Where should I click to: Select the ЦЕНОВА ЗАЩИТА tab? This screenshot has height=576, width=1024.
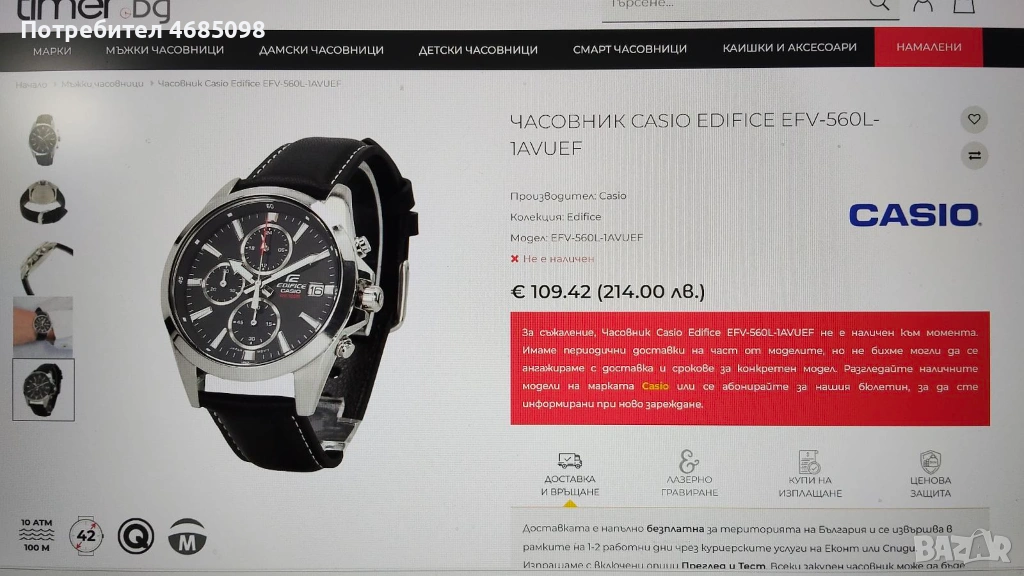(x=931, y=475)
